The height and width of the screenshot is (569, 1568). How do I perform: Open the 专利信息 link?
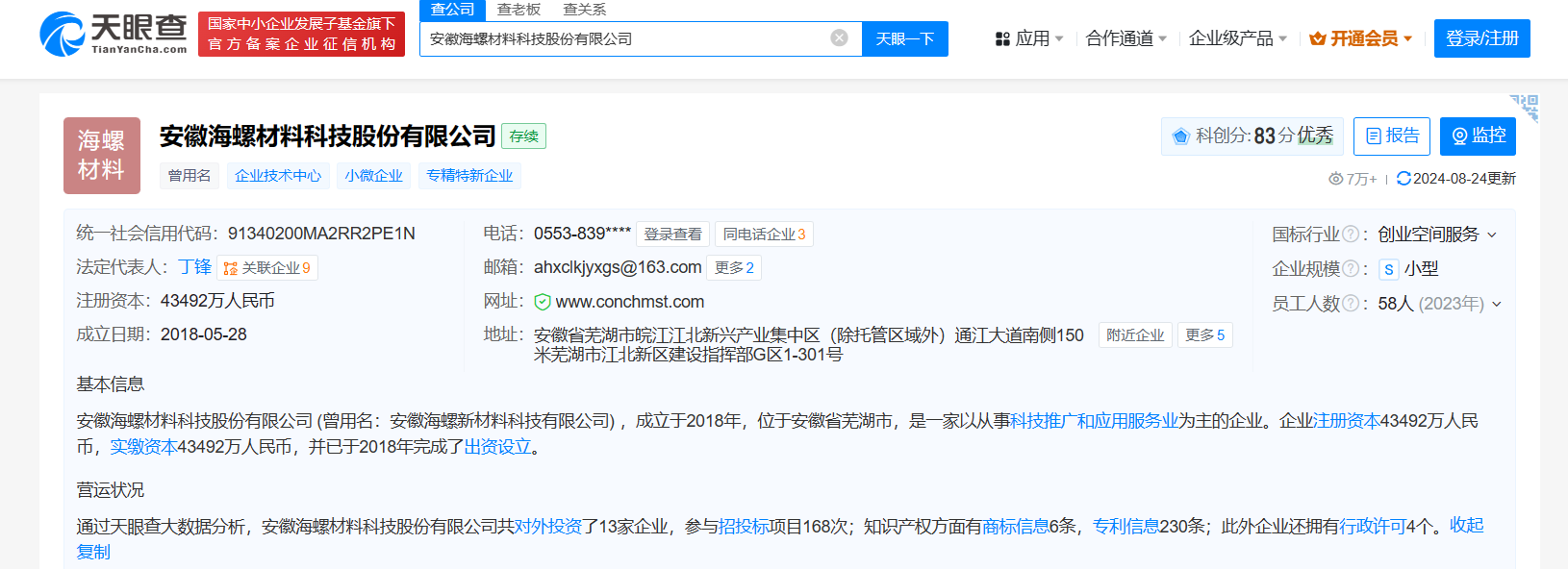click(1125, 527)
